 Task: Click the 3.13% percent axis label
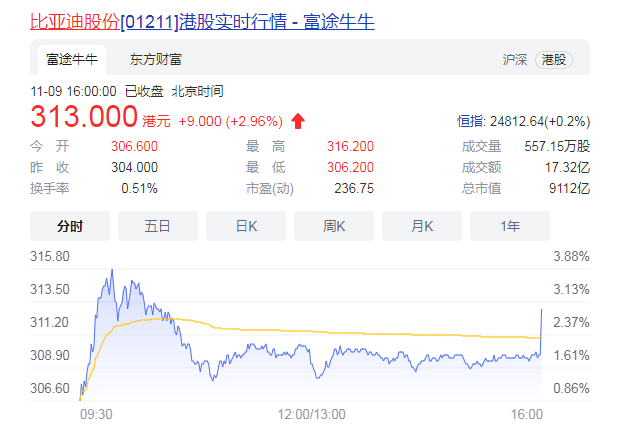pos(571,289)
